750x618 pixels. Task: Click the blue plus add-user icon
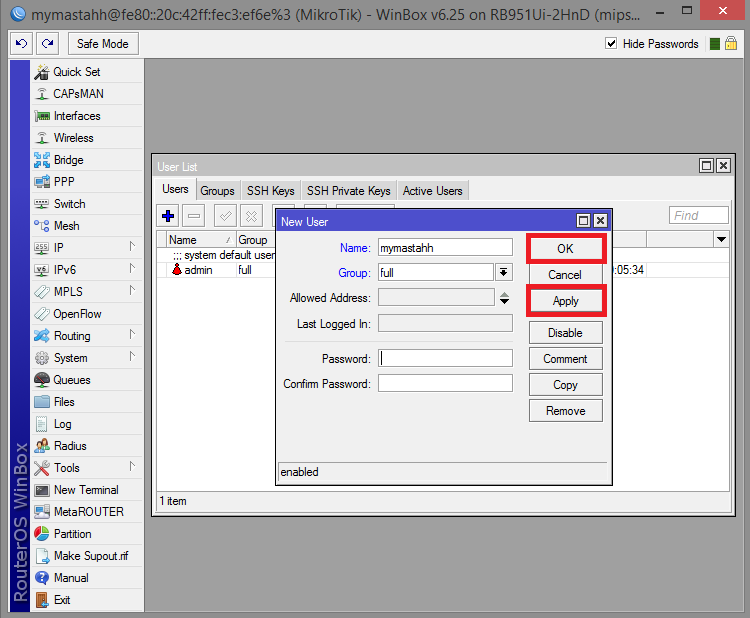pos(168,216)
